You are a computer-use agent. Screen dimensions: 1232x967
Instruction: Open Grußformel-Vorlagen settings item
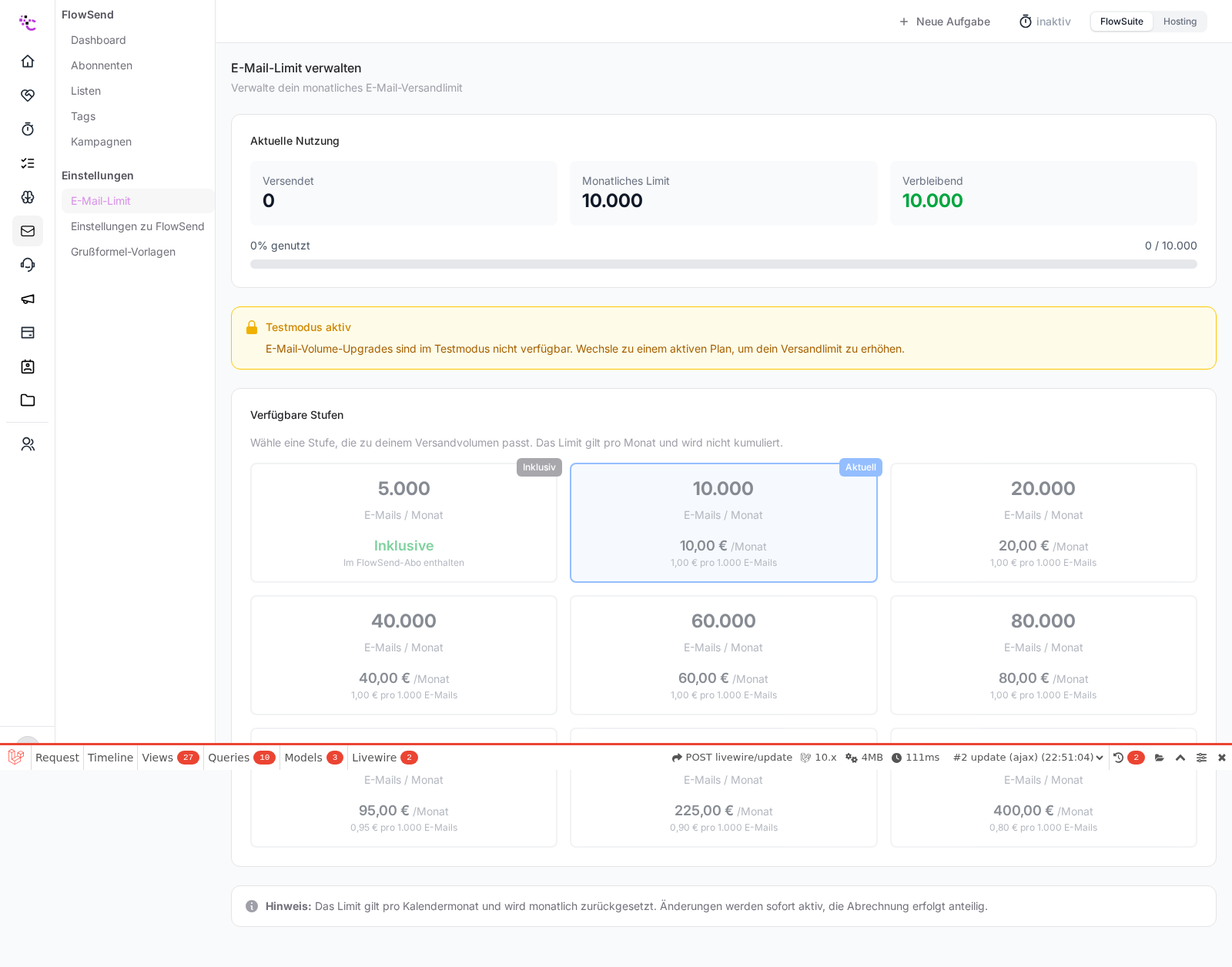(138, 252)
